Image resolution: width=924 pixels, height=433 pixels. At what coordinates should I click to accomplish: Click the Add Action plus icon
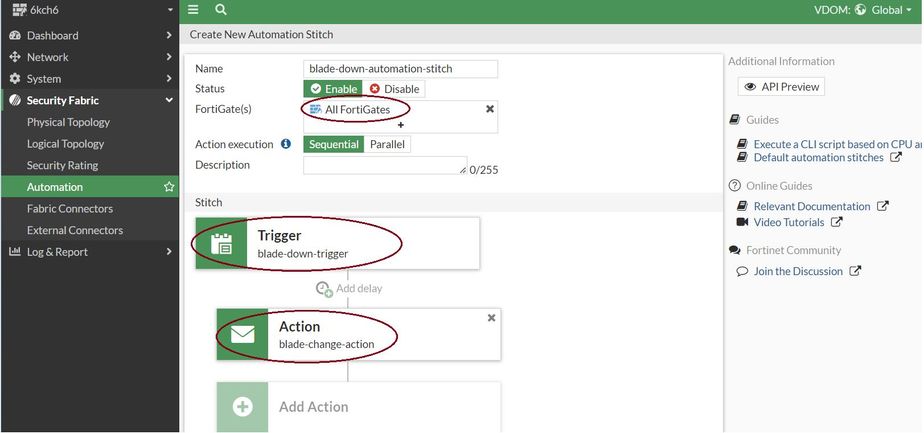[x=243, y=407]
